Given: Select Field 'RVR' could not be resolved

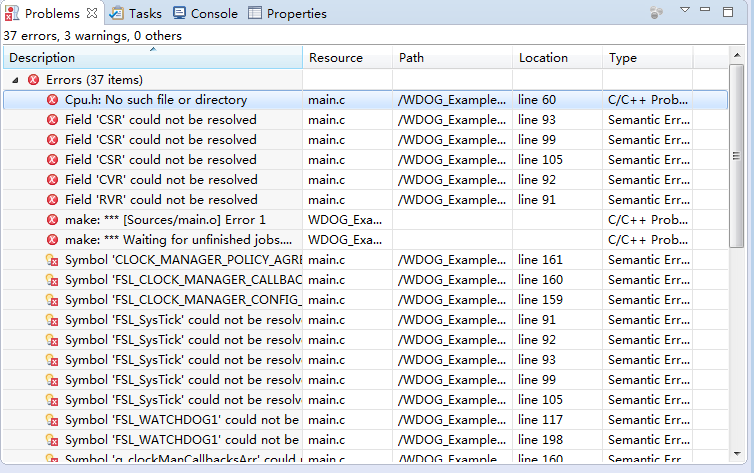Looking at the screenshot, I should point(365,199).
